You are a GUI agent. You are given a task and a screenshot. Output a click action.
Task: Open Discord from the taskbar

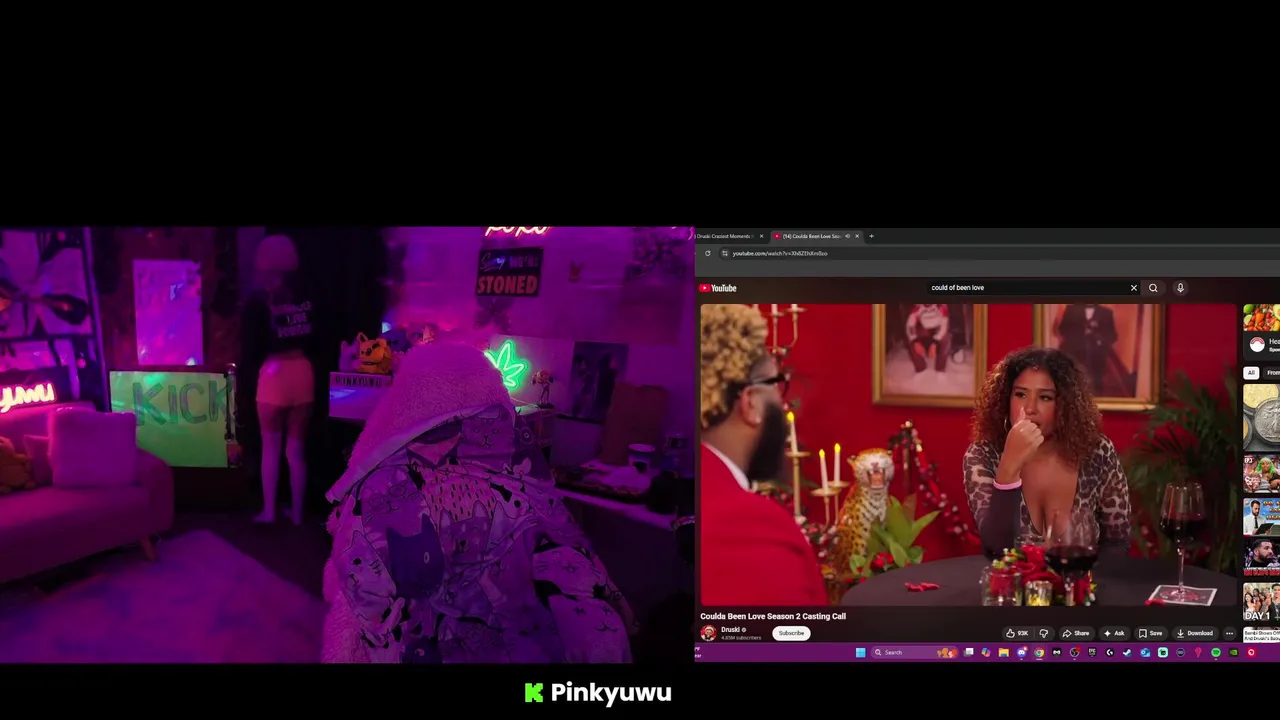(x=1022, y=652)
